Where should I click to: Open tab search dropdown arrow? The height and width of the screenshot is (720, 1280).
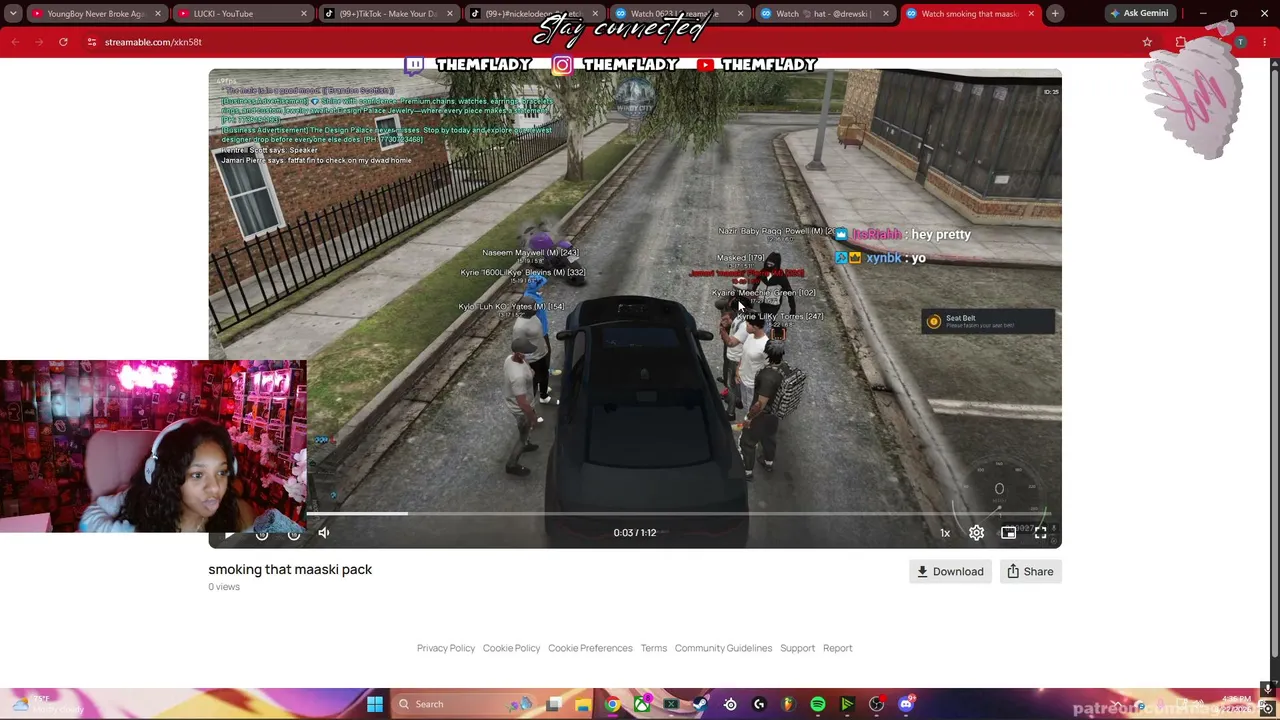13,14
